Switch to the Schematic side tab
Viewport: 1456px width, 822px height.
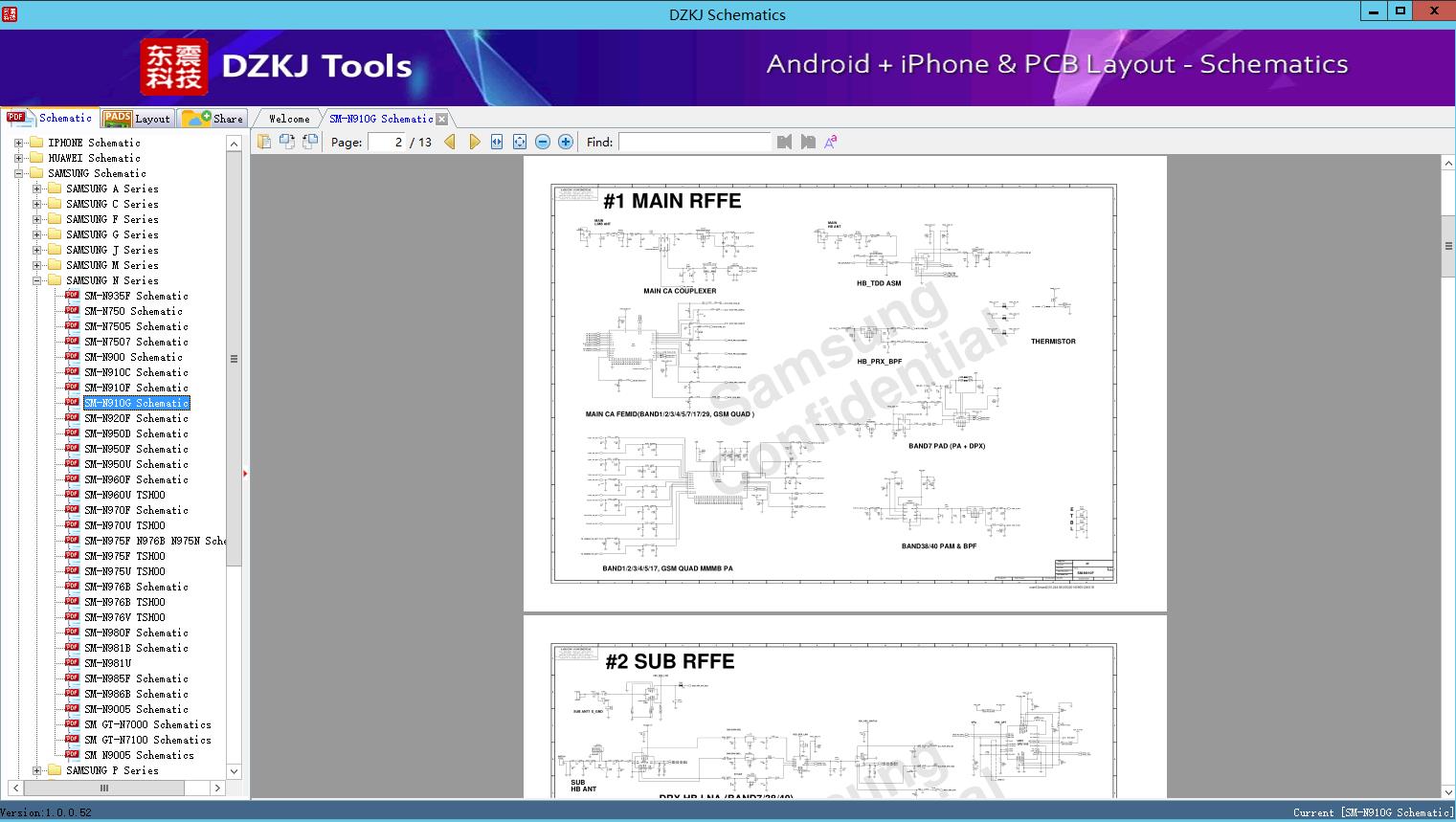point(50,118)
